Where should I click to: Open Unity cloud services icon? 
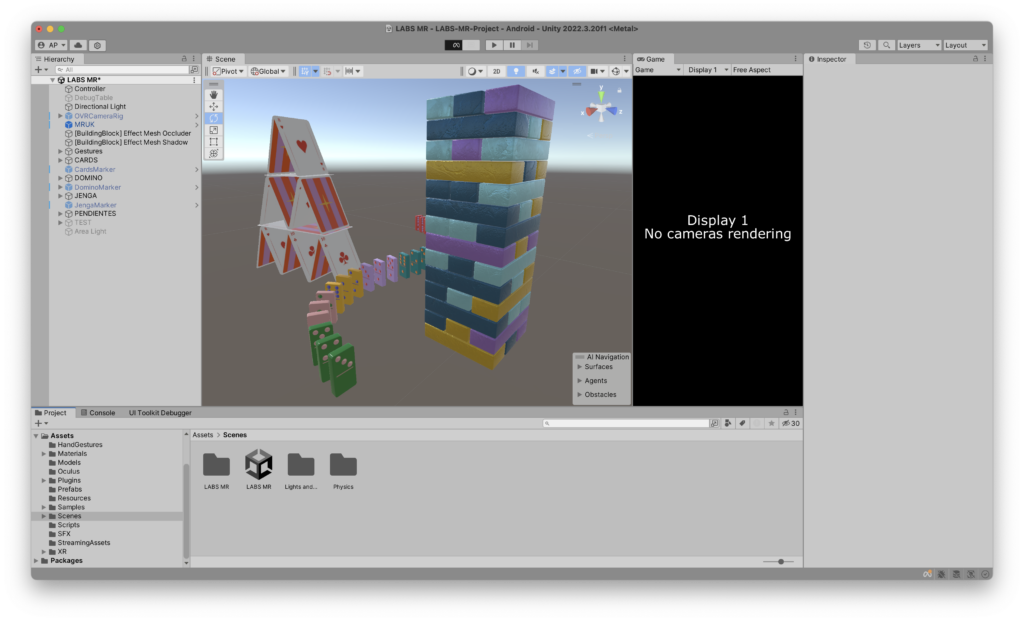click(78, 45)
